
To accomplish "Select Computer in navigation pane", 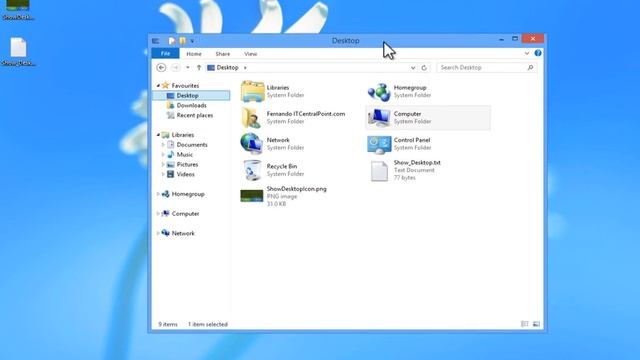I will click(x=185, y=213).
